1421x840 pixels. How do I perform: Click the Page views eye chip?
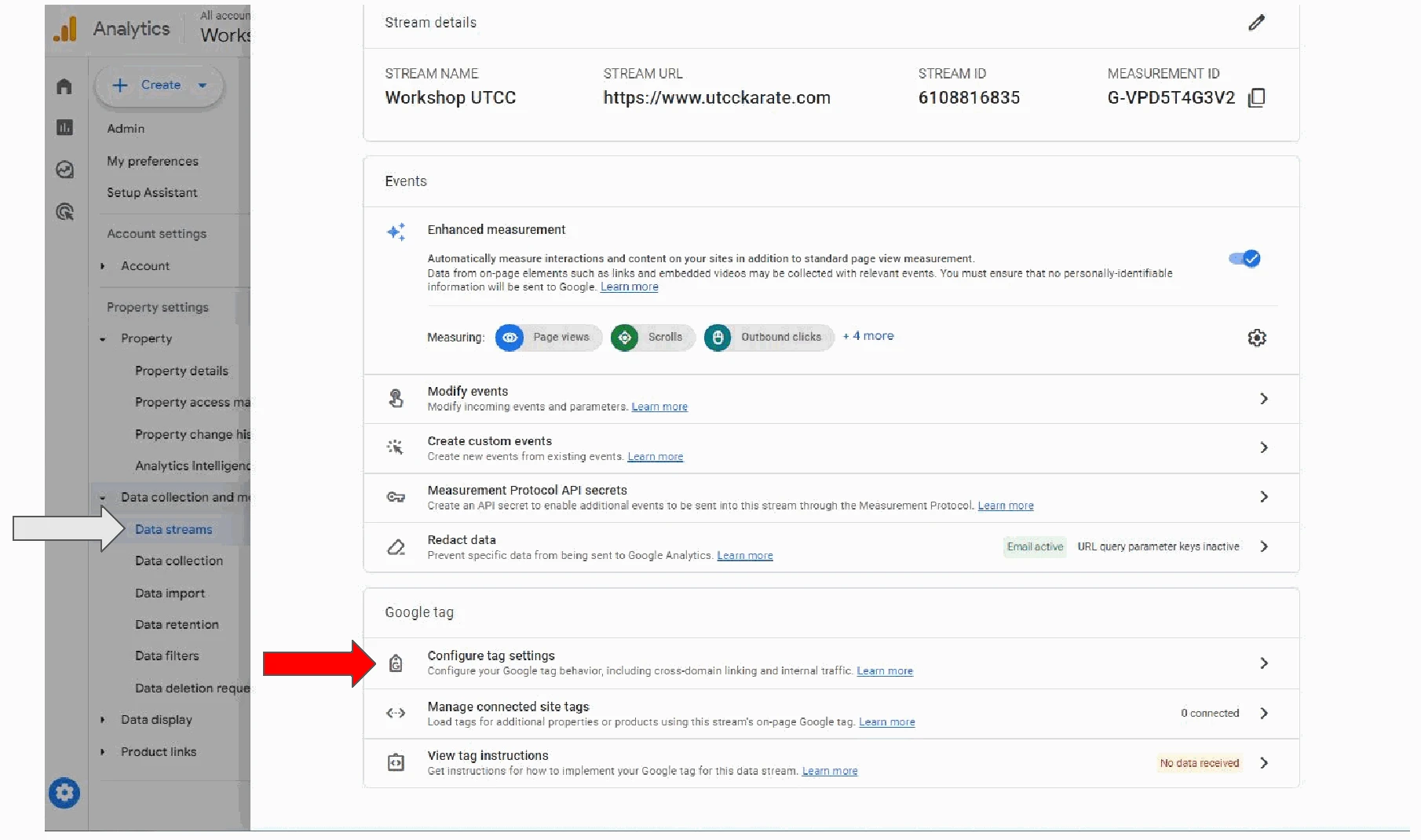[x=548, y=338]
